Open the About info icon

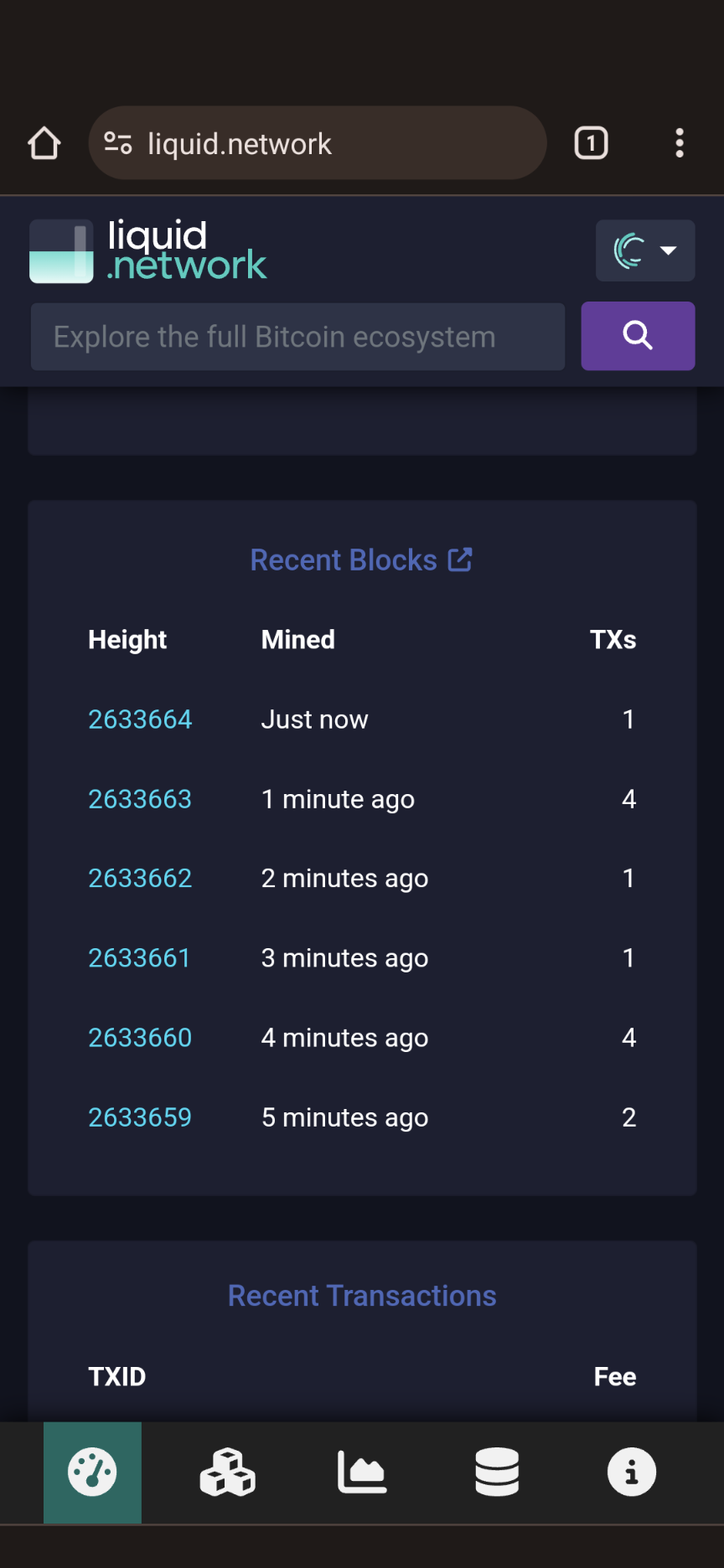(632, 1472)
